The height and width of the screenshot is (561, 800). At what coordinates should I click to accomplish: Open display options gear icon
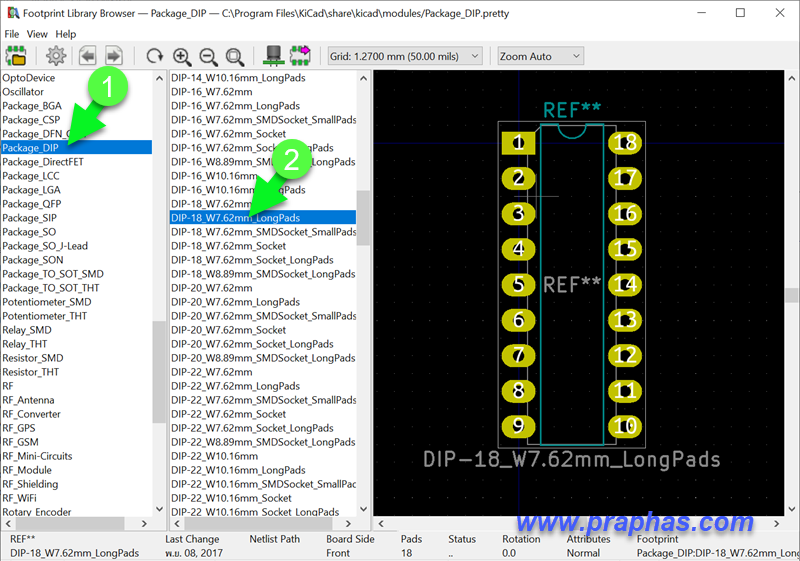(56, 56)
